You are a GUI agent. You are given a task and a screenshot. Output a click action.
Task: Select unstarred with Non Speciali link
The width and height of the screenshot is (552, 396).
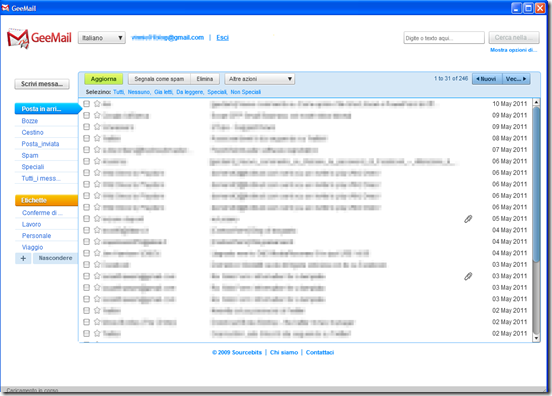pyautogui.click(x=246, y=92)
